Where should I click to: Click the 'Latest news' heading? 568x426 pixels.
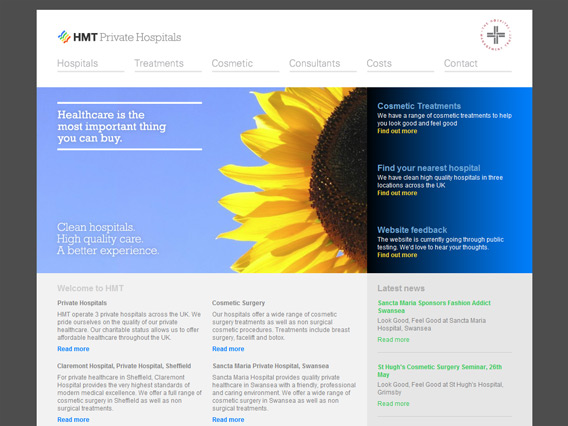point(401,288)
